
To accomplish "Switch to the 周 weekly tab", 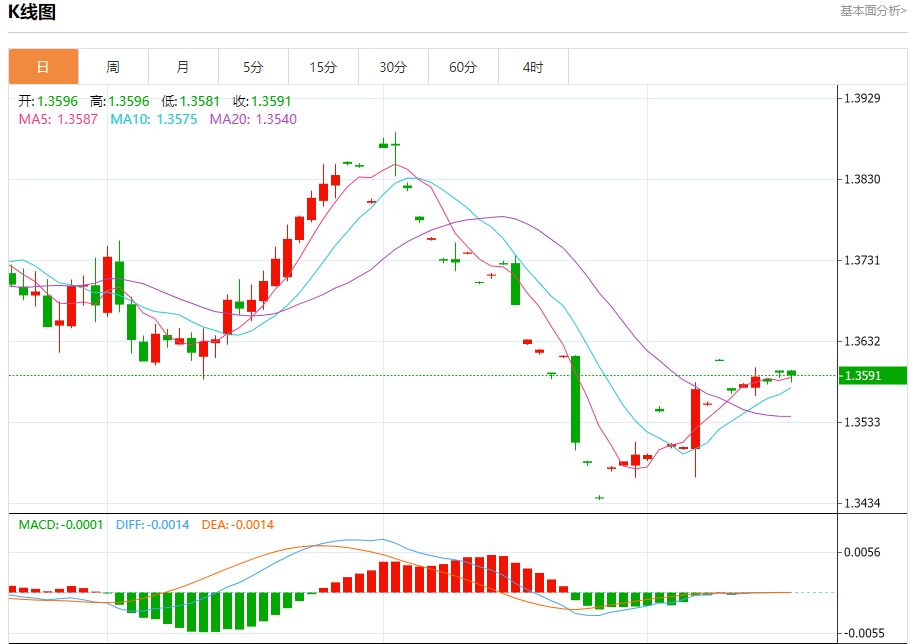I will [x=113, y=67].
